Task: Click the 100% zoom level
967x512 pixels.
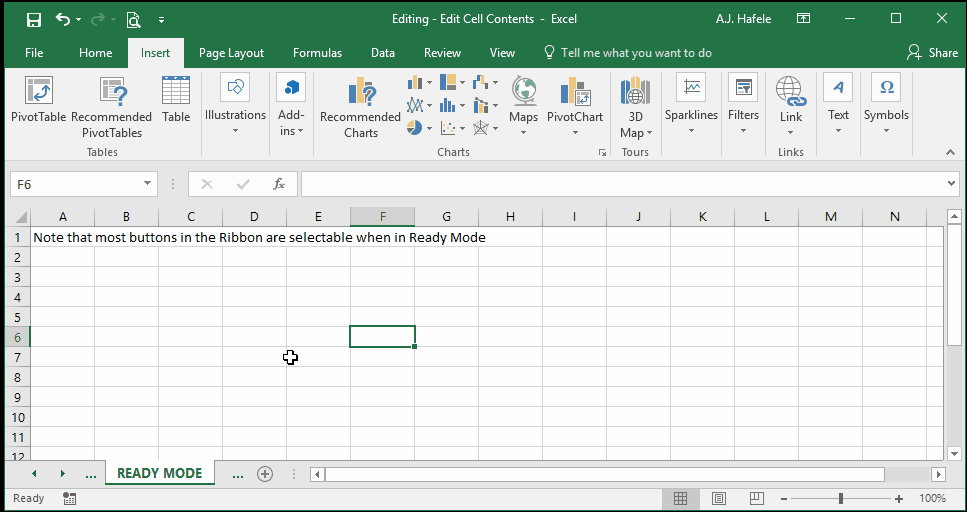Action: pyautogui.click(x=932, y=498)
